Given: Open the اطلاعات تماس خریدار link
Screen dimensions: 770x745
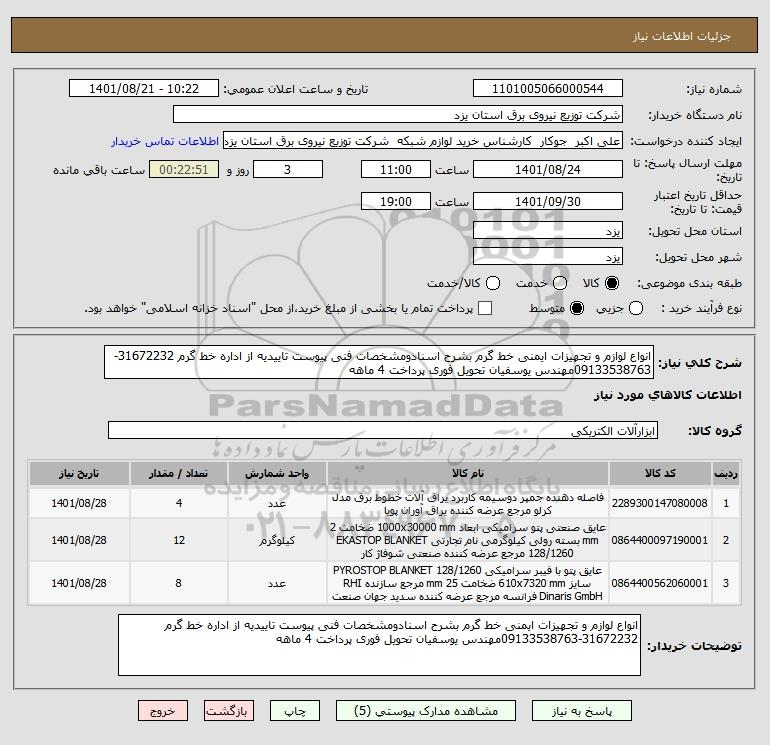Looking at the screenshot, I should (165, 141).
